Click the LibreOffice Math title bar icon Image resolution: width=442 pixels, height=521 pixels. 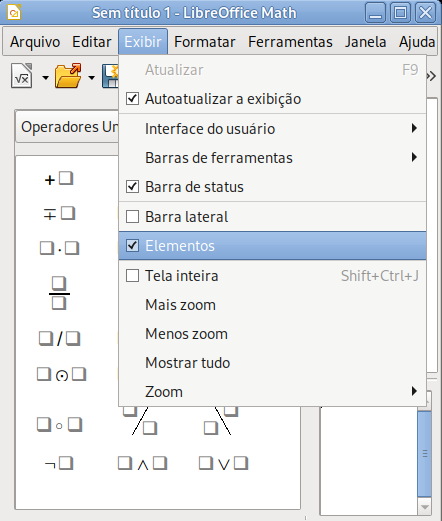[14, 12]
